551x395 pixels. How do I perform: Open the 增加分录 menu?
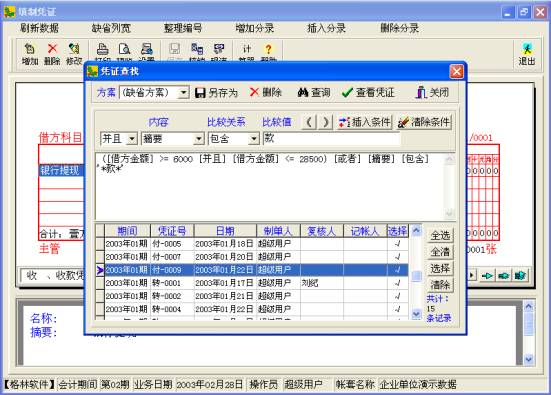[x=255, y=28]
